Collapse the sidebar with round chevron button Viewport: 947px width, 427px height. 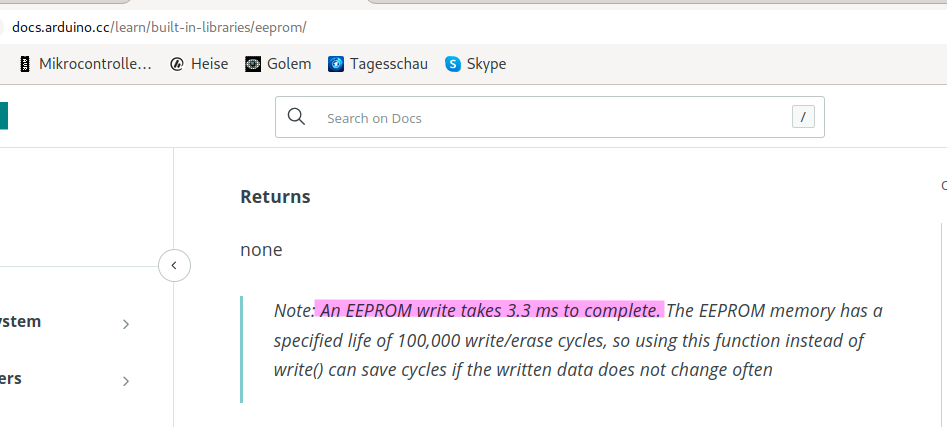click(174, 265)
